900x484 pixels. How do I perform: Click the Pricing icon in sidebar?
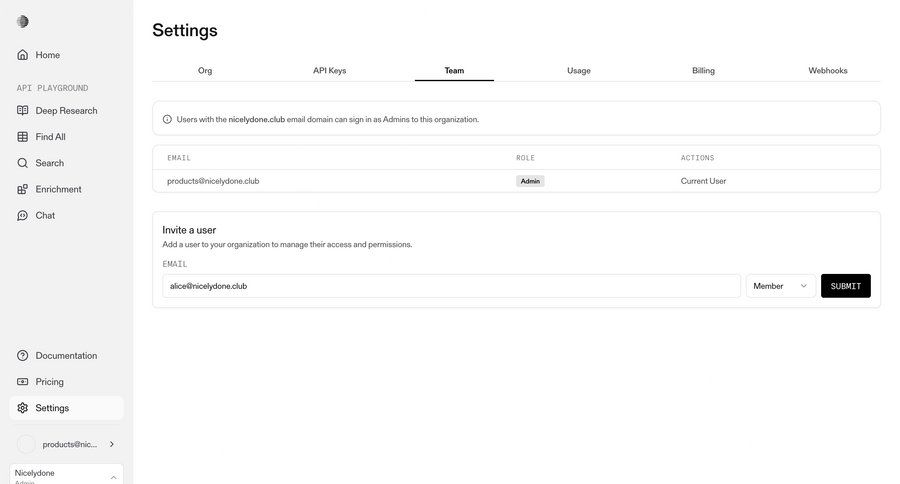(x=23, y=382)
